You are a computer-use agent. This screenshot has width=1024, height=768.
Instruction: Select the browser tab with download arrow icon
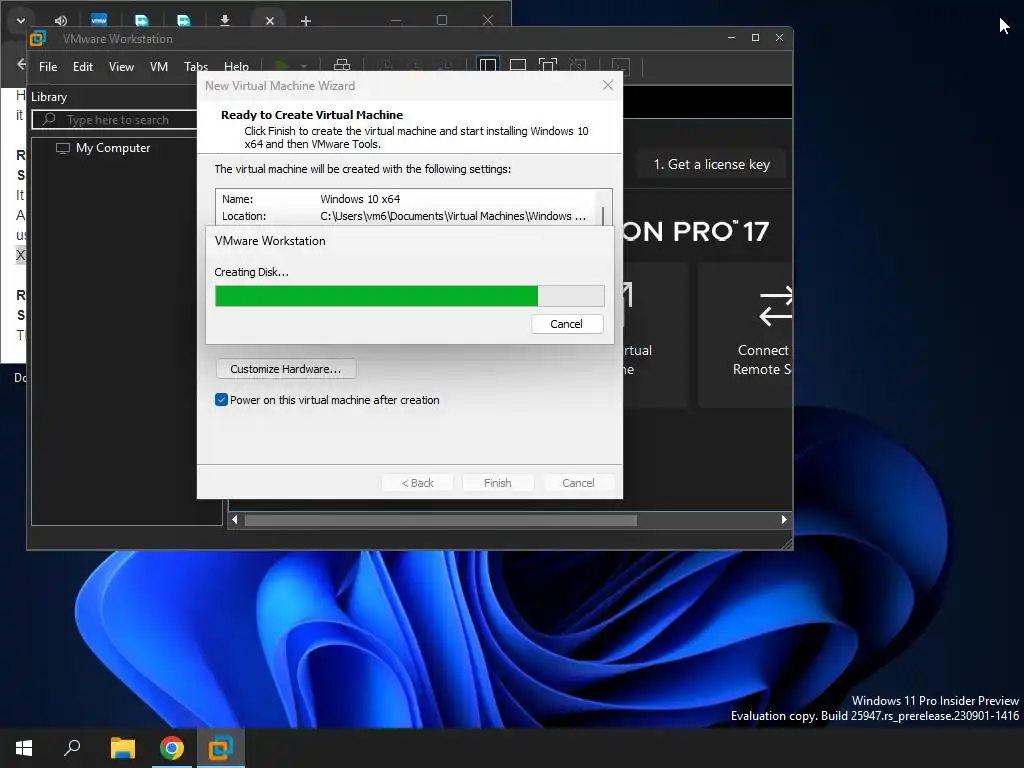click(225, 21)
